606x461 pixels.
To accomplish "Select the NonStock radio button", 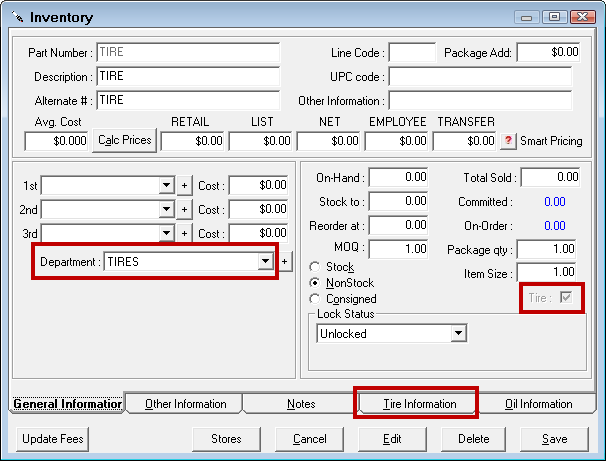I will (316, 283).
